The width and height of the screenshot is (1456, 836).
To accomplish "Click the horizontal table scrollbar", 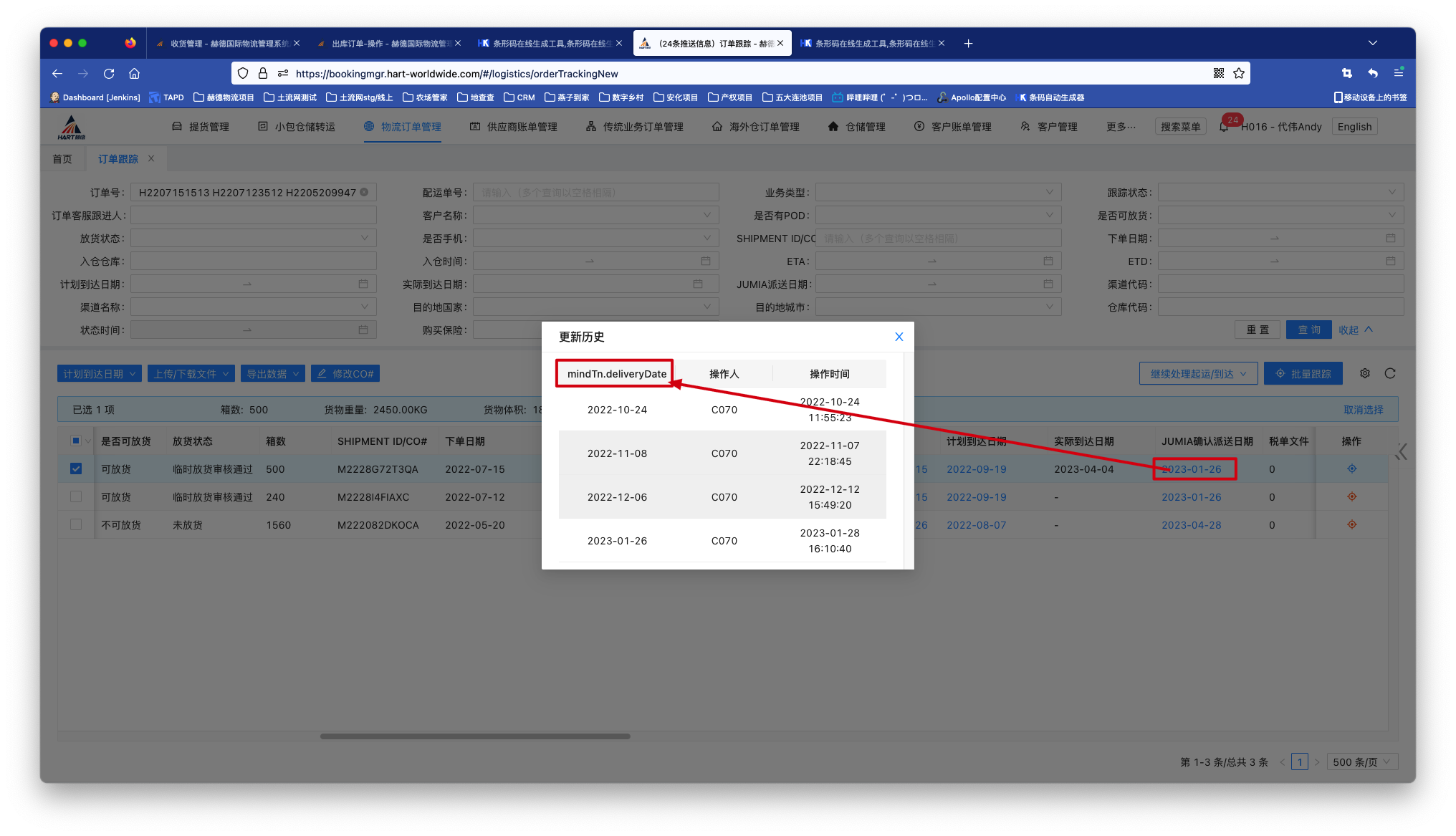I will pyautogui.click(x=475, y=736).
